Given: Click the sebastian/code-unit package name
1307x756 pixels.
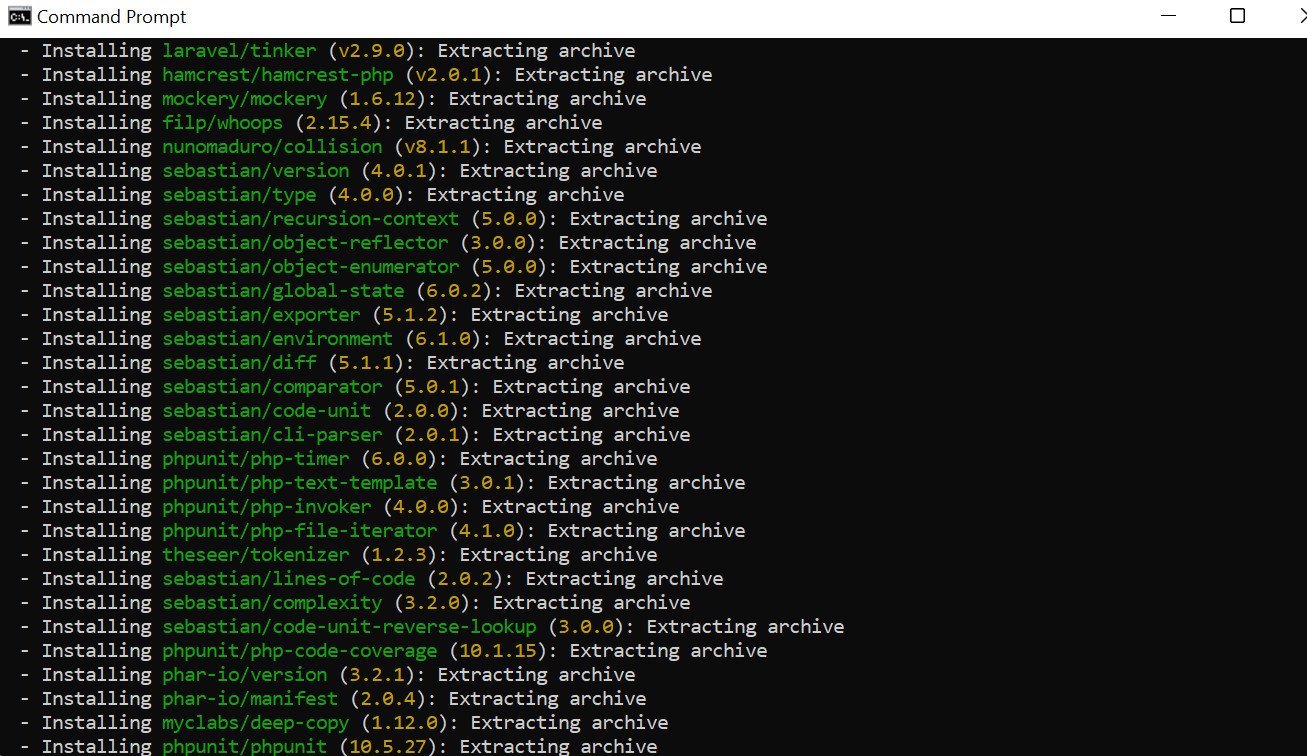Looking at the screenshot, I should coord(267,410).
